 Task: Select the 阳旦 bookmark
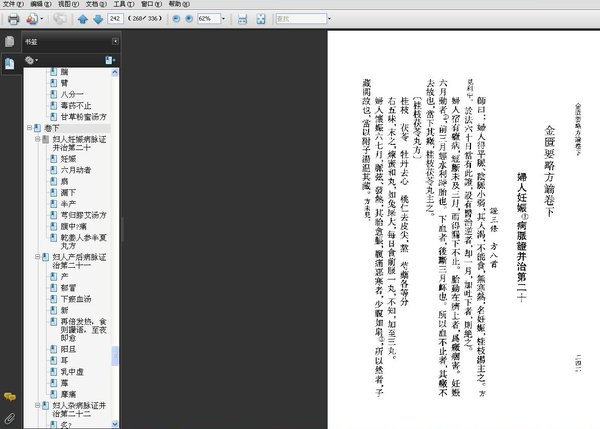pyautogui.click(x=68, y=349)
